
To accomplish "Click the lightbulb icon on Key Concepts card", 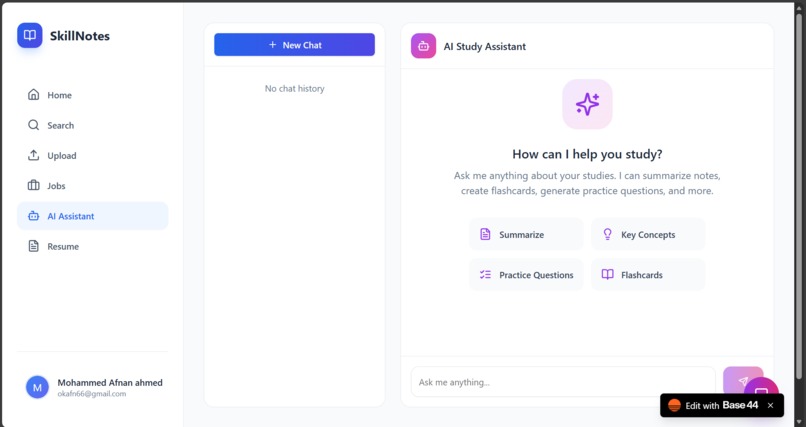I will pos(608,234).
